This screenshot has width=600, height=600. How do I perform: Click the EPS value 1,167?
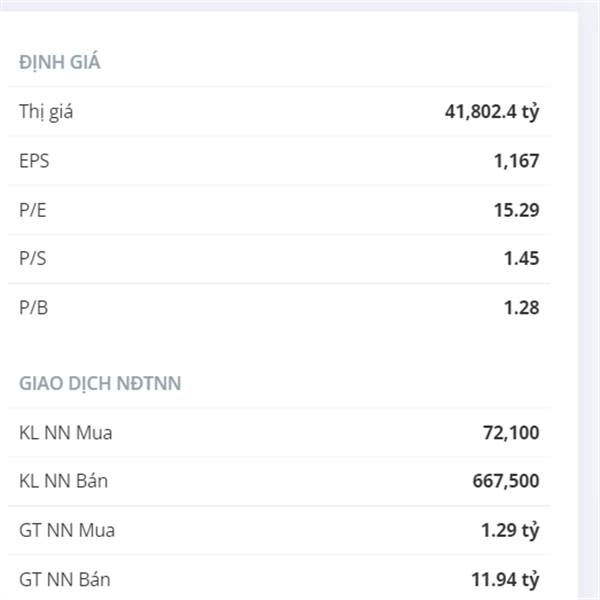coord(517,161)
